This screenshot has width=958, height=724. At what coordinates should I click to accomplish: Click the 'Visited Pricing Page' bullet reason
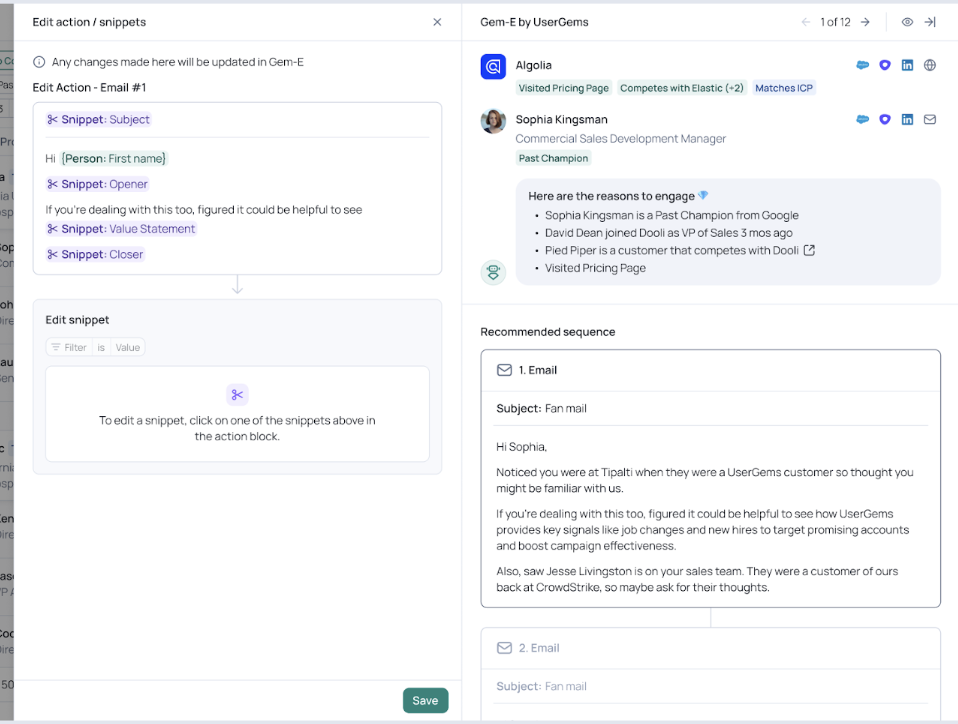click(x=595, y=268)
